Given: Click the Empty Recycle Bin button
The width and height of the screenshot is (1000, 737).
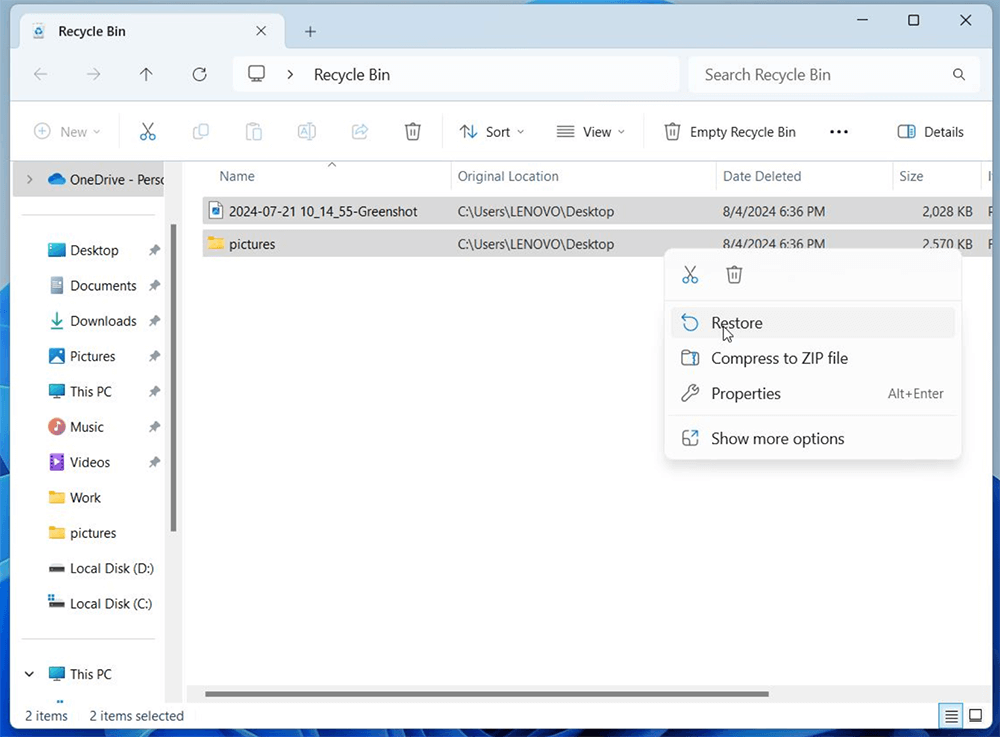Looking at the screenshot, I should click(729, 131).
